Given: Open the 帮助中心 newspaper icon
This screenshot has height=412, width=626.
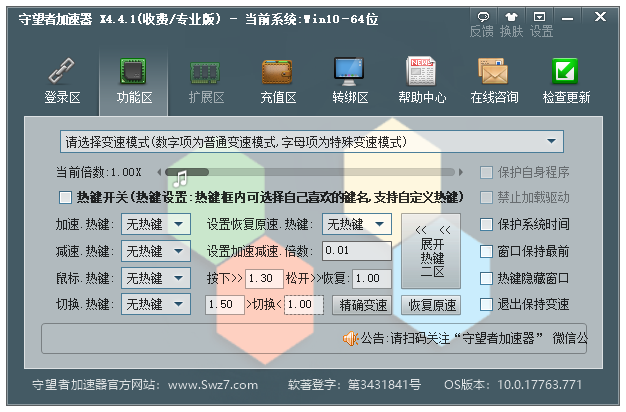Looking at the screenshot, I should [x=421, y=71].
